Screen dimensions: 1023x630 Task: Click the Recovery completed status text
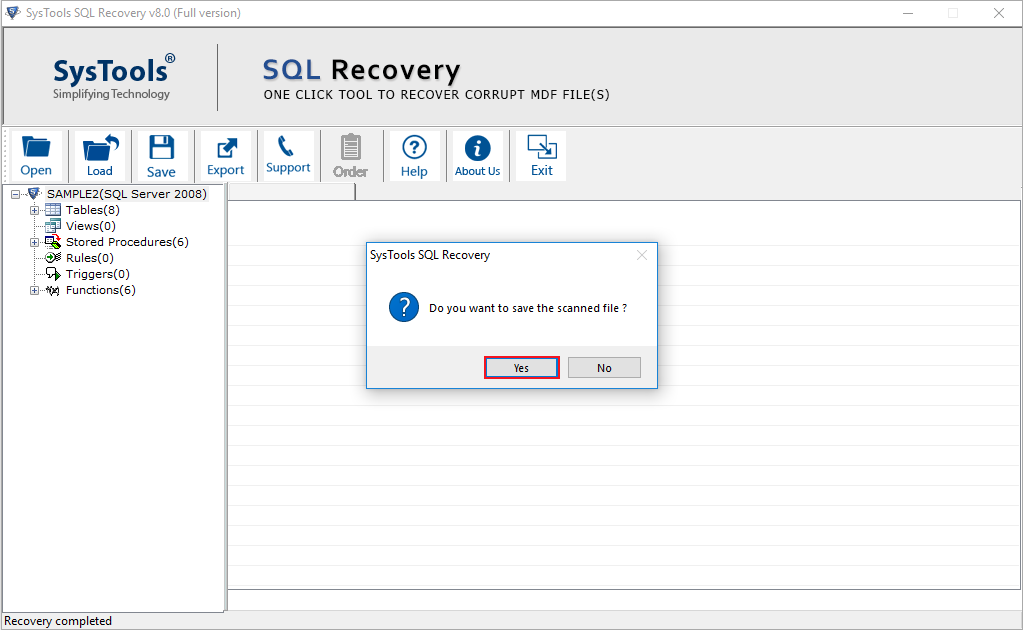(x=58, y=621)
